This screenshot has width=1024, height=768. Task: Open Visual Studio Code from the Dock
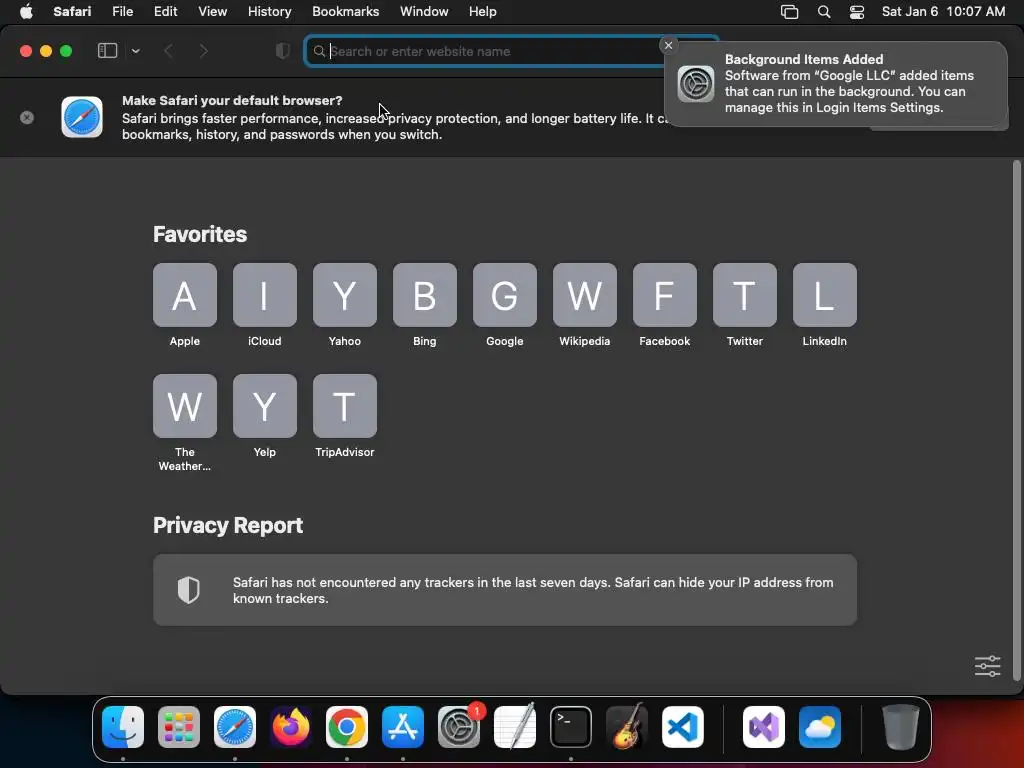point(682,727)
